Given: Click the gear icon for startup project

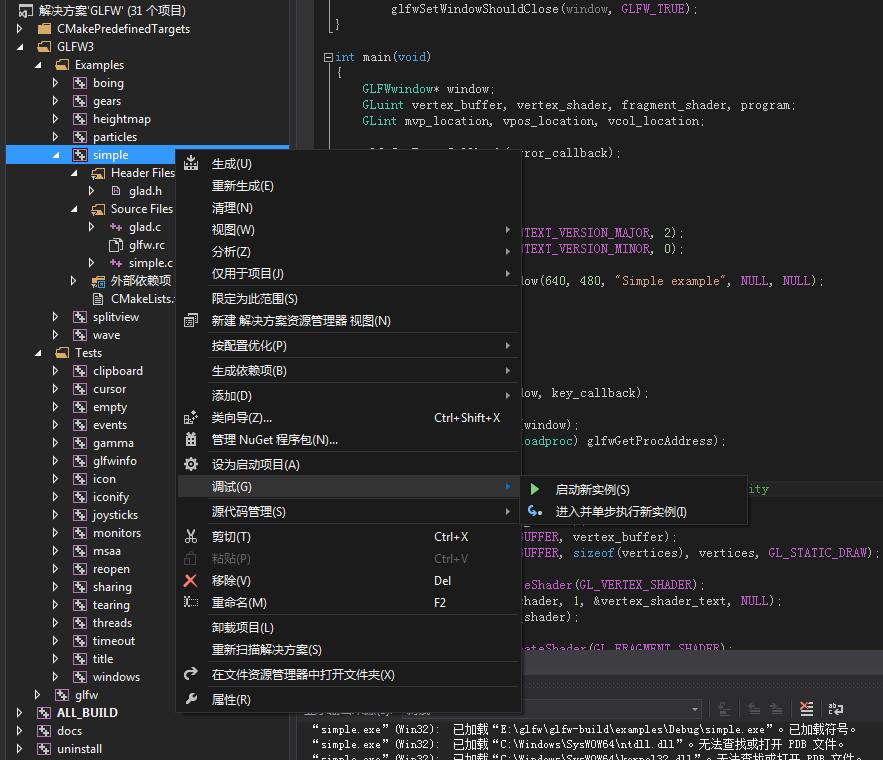Looking at the screenshot, I should pyautogui.click(x=191, y=464).
